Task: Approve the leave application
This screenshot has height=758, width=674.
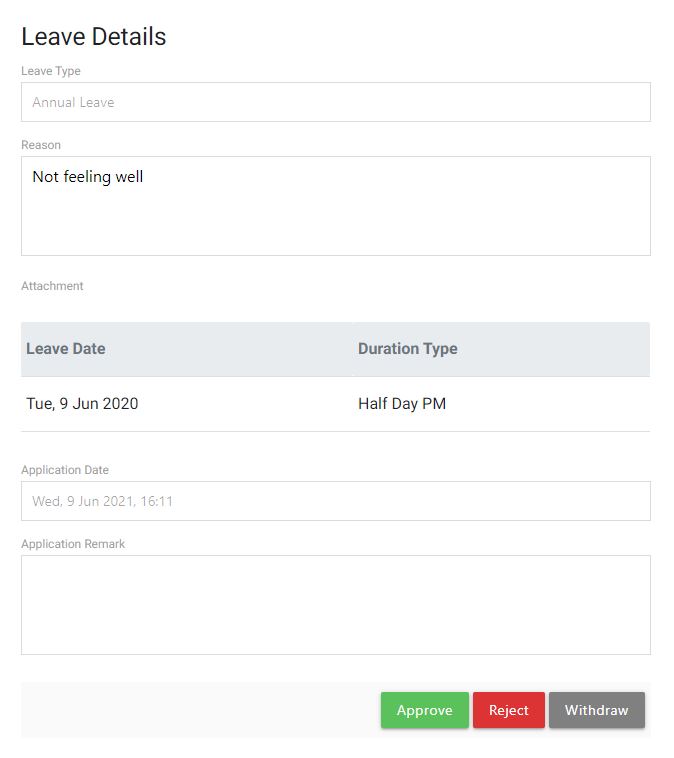Action: [x=424, y=710]
